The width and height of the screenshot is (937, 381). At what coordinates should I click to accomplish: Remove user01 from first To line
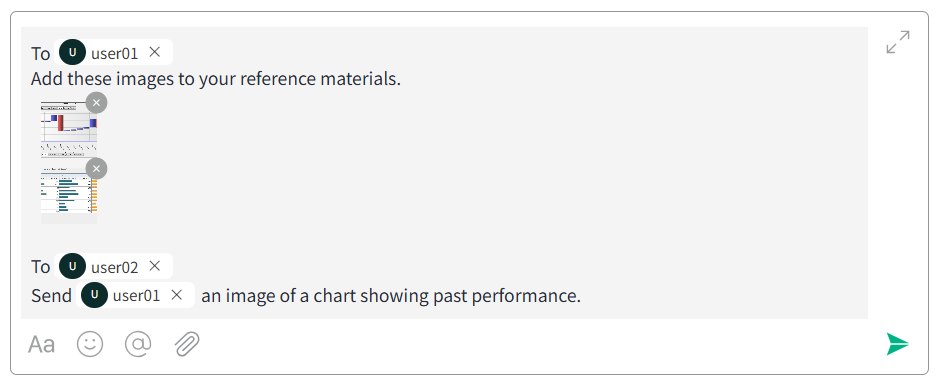[x=155, y=53]
